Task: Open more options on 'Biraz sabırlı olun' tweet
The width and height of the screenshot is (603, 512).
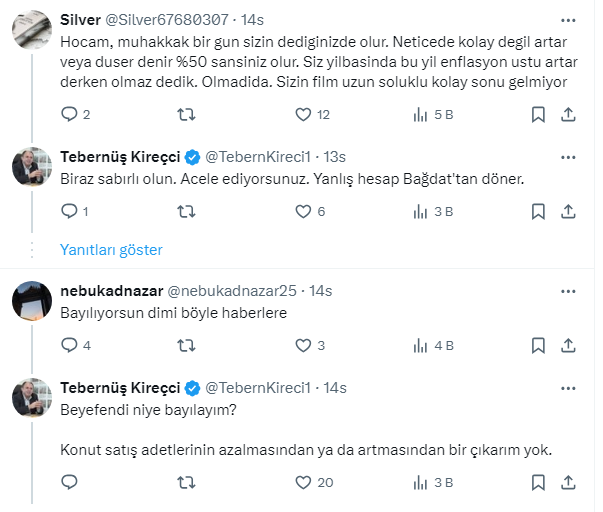Action: point(568,155)
